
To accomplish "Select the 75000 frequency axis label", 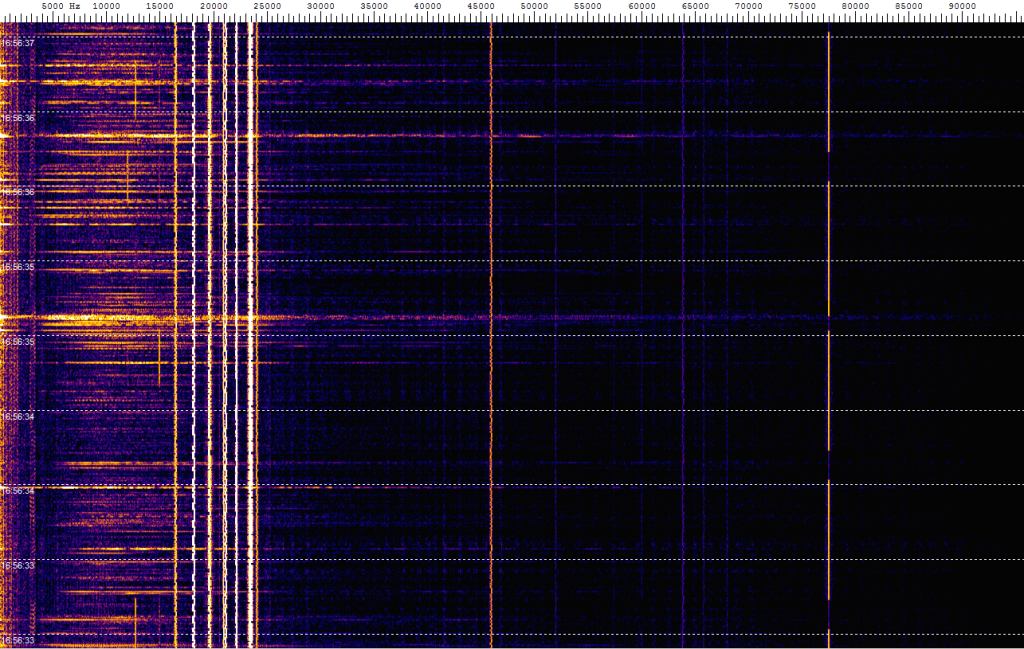I will pyautogui.click(x=802, y=6).
